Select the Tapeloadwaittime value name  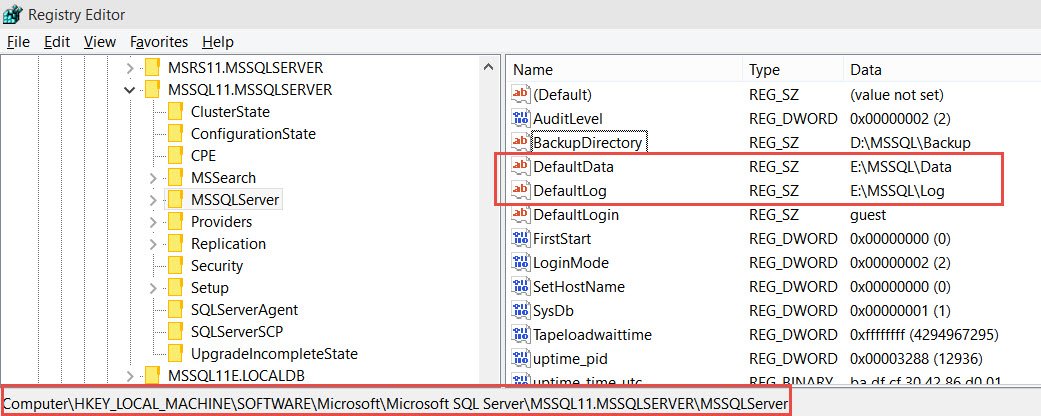(x=592, y=334)
